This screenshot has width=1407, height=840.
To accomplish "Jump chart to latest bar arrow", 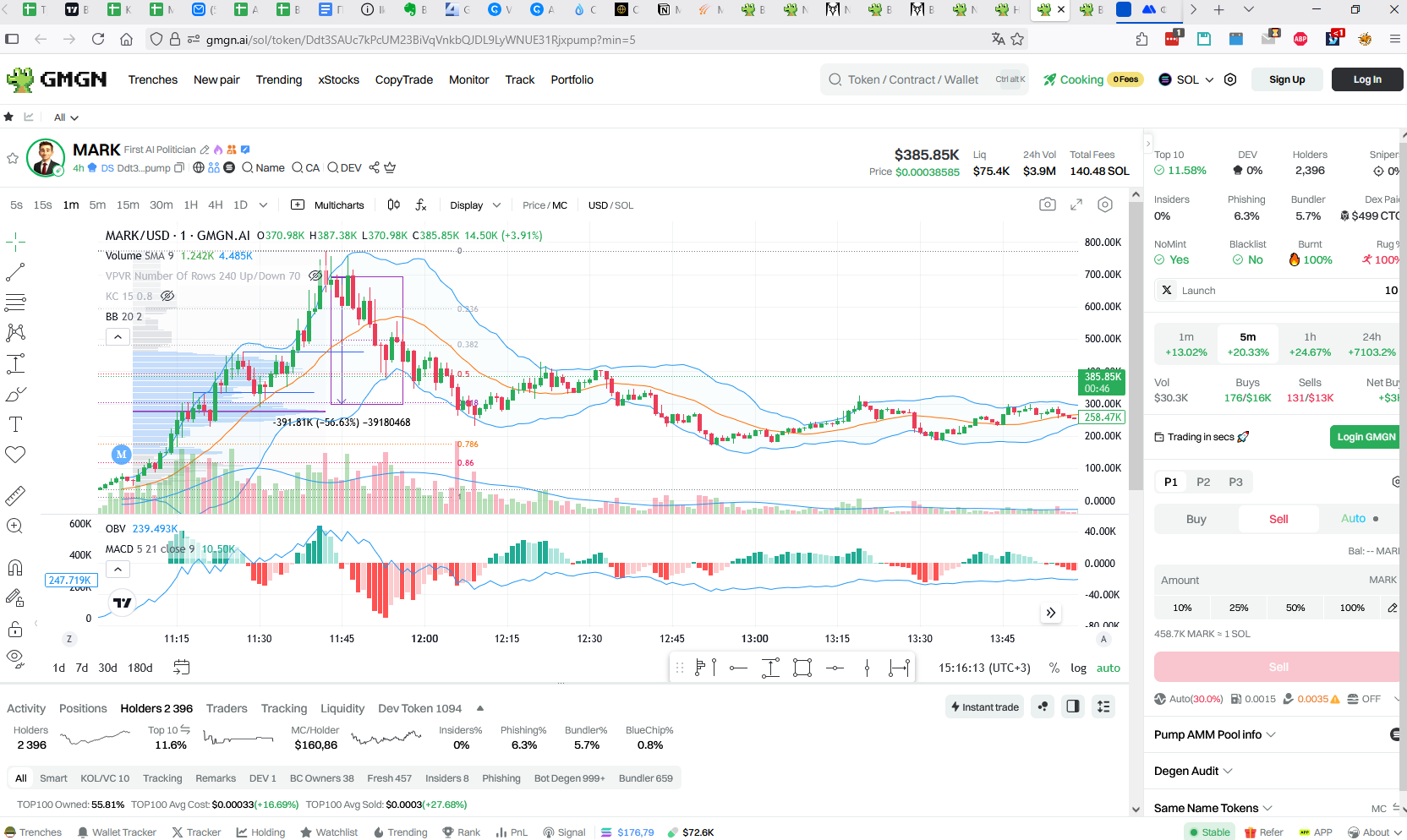I will 1050,613.
